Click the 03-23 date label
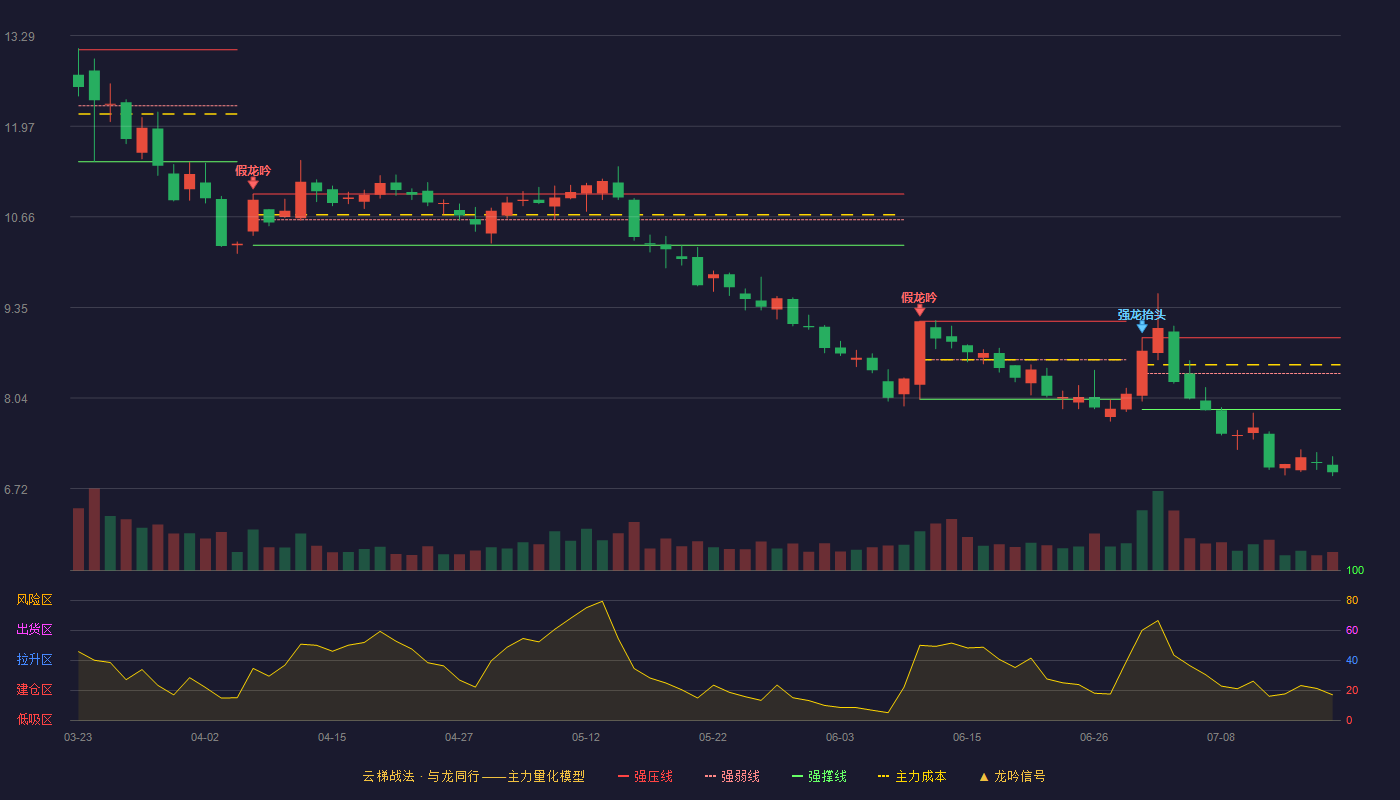 click(x=78, y=737)
